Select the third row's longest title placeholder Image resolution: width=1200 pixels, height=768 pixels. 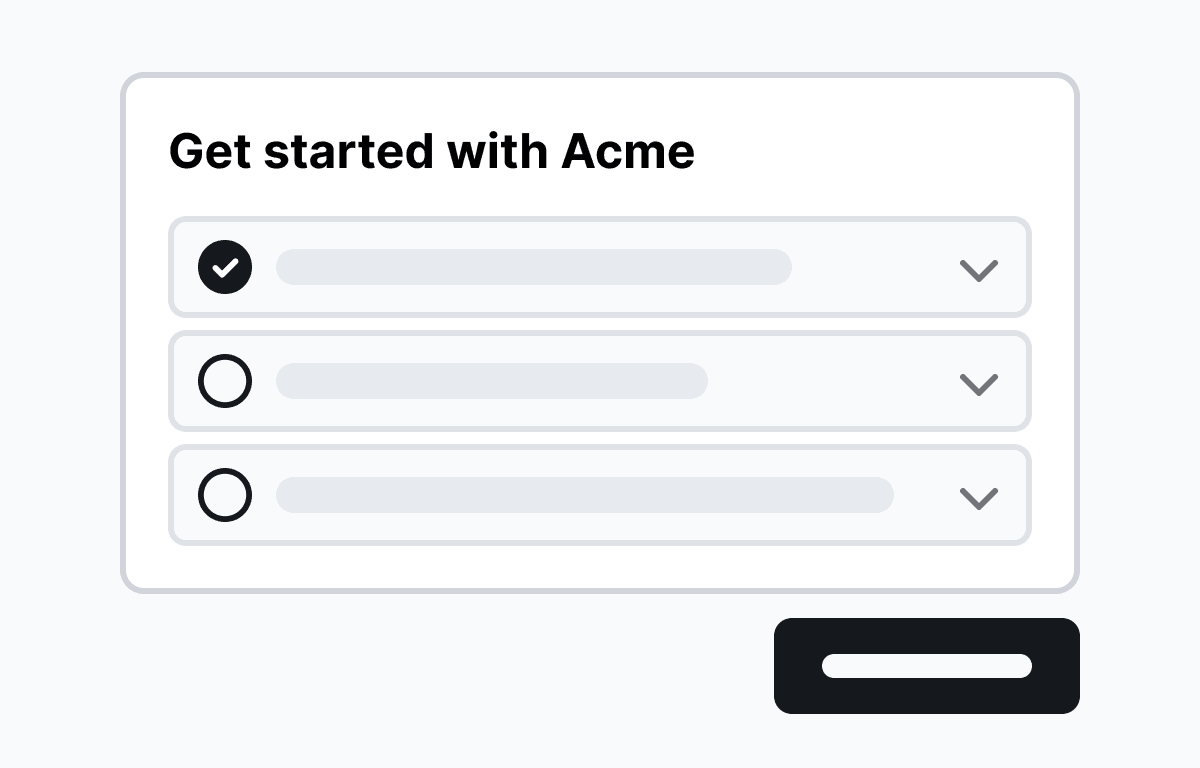tap(584, 495)
